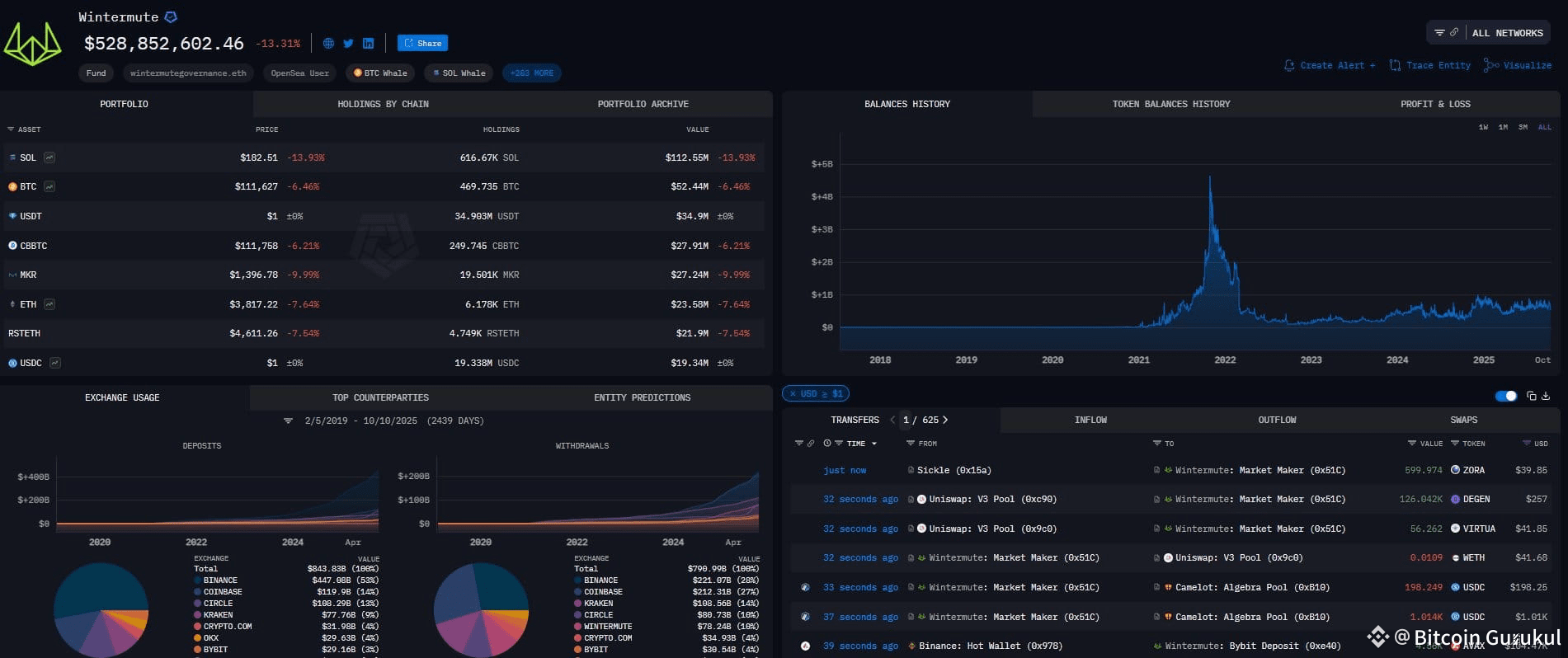Open the Wintermute website globe icon
Viewport: 1568px width, 658px height.
(328, 43)
